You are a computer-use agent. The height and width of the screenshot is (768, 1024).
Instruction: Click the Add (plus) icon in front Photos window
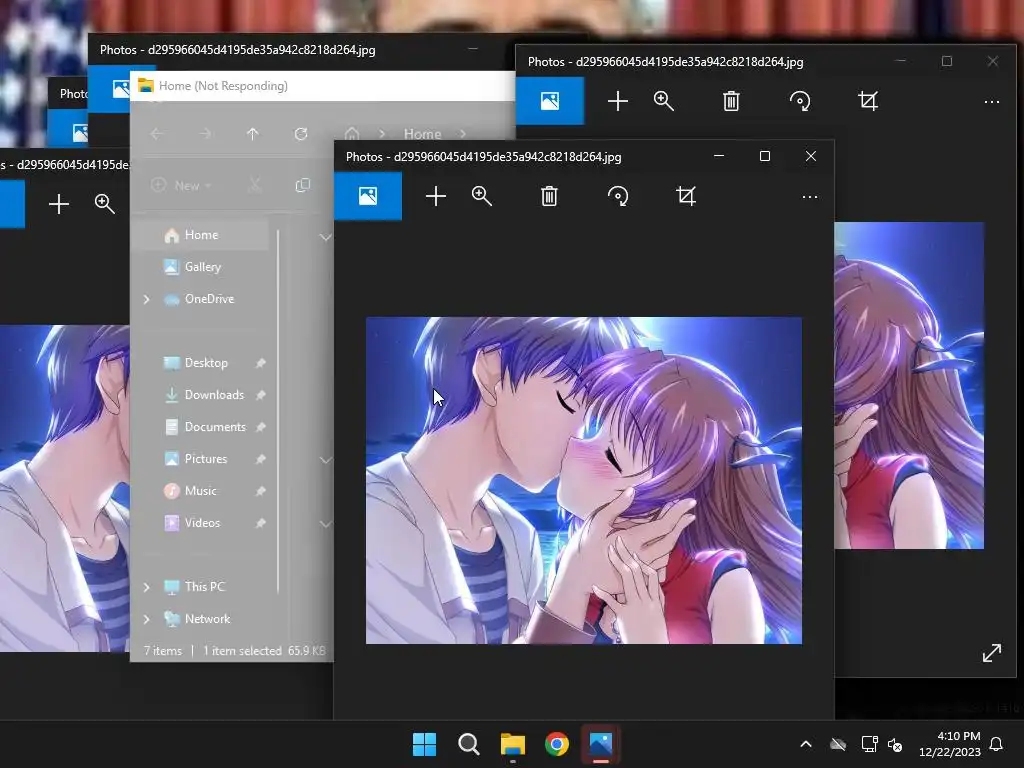coord(436,196)
